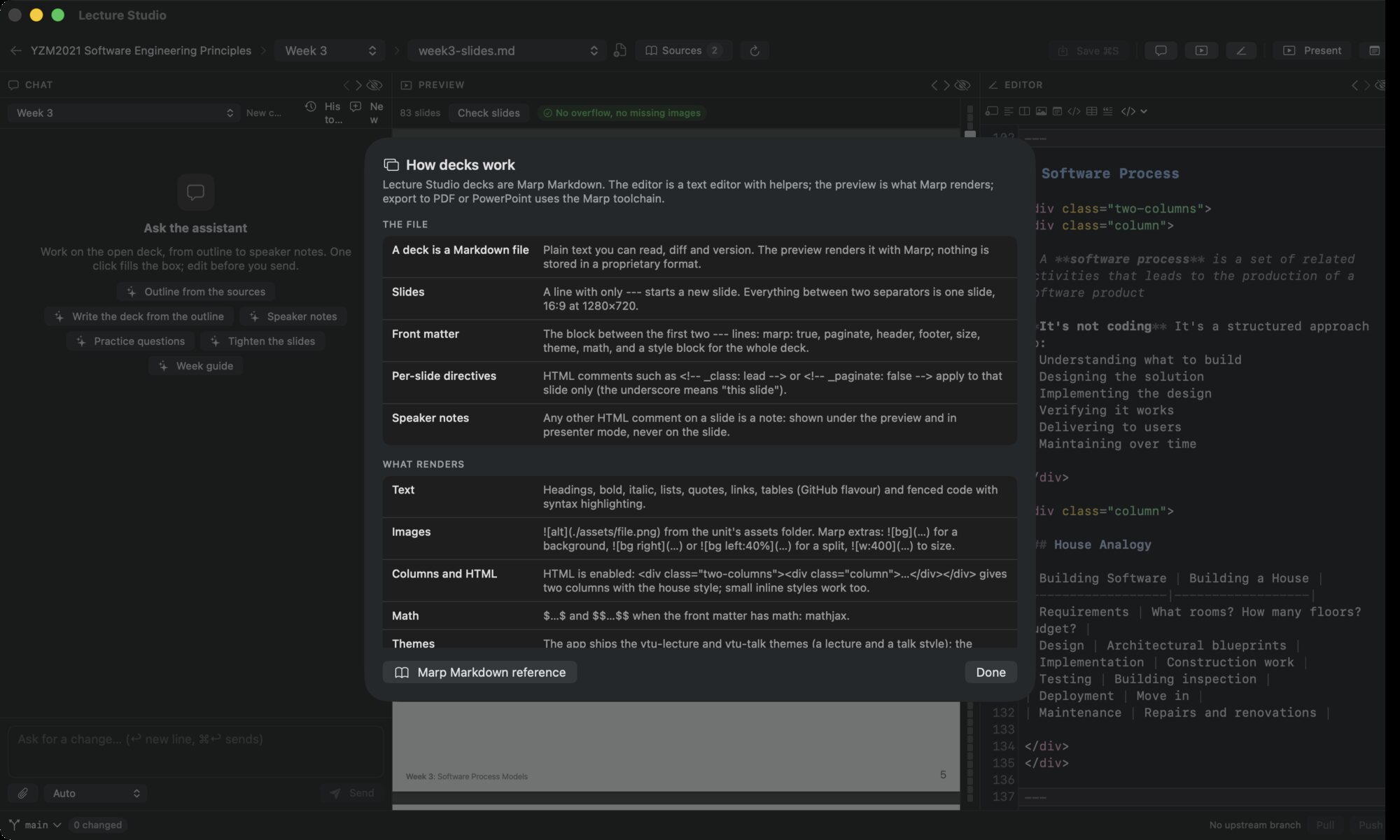
Task: Click the Math row in the dialog
Action: 699,616
